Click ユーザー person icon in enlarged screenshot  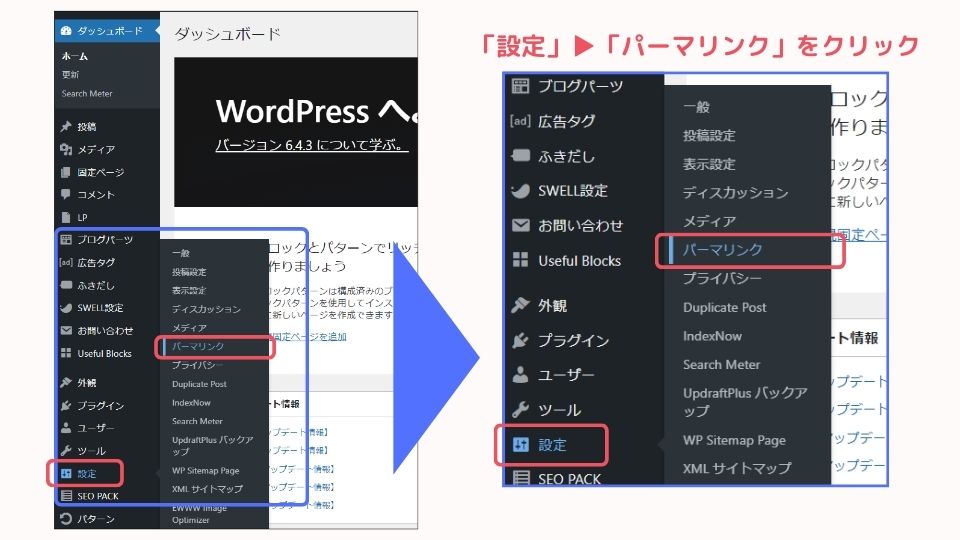pyautogui.click(x=520, y=374)
